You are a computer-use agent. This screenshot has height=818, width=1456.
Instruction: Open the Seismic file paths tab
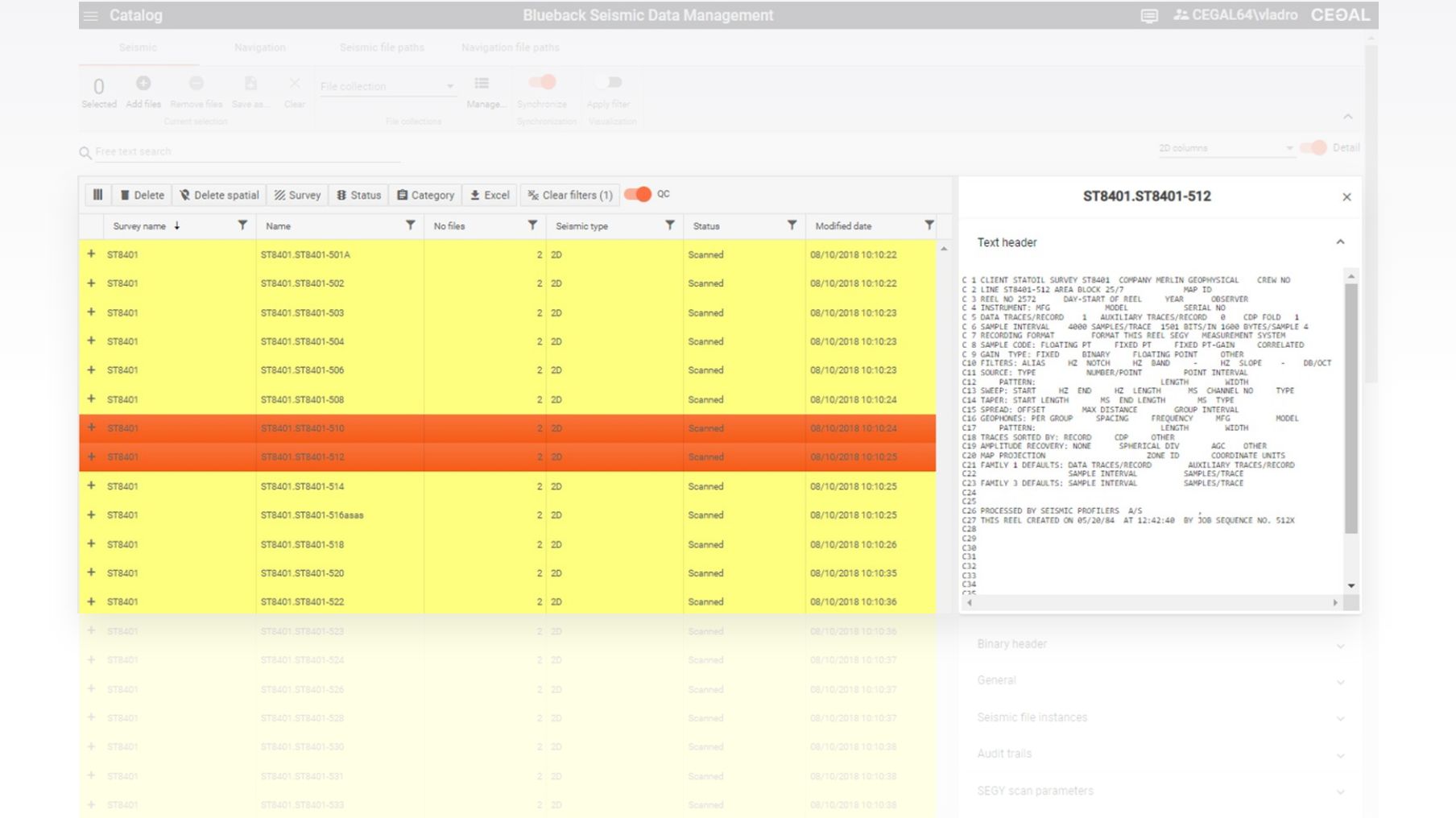(x=382, y=48)
